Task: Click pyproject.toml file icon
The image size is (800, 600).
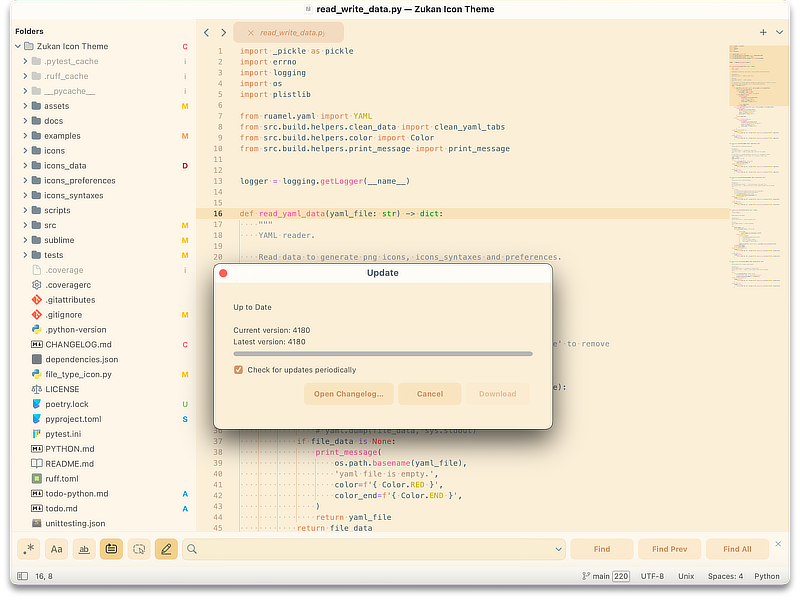Action: click(x=37, y=419)
